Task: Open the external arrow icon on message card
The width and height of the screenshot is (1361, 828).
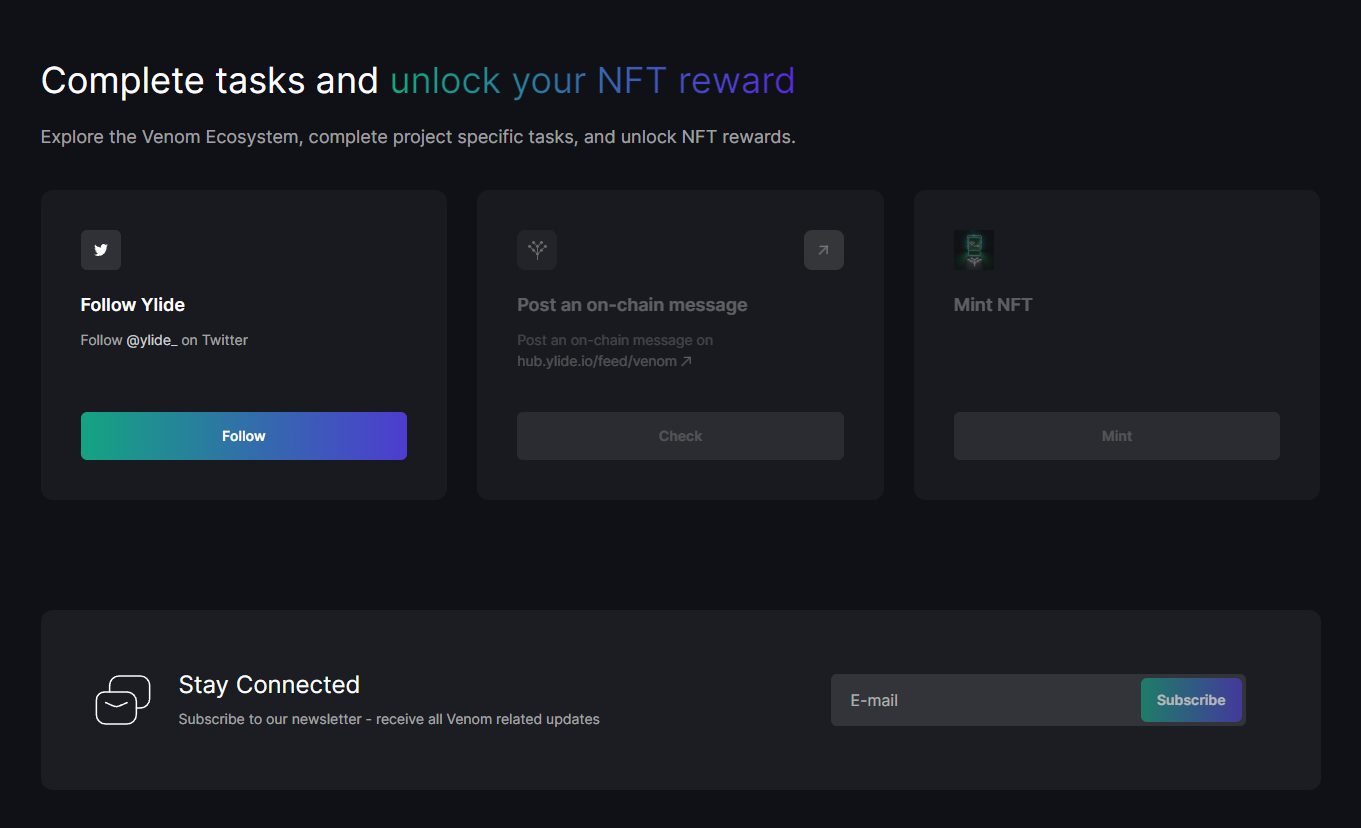Action: coord(824,250)
